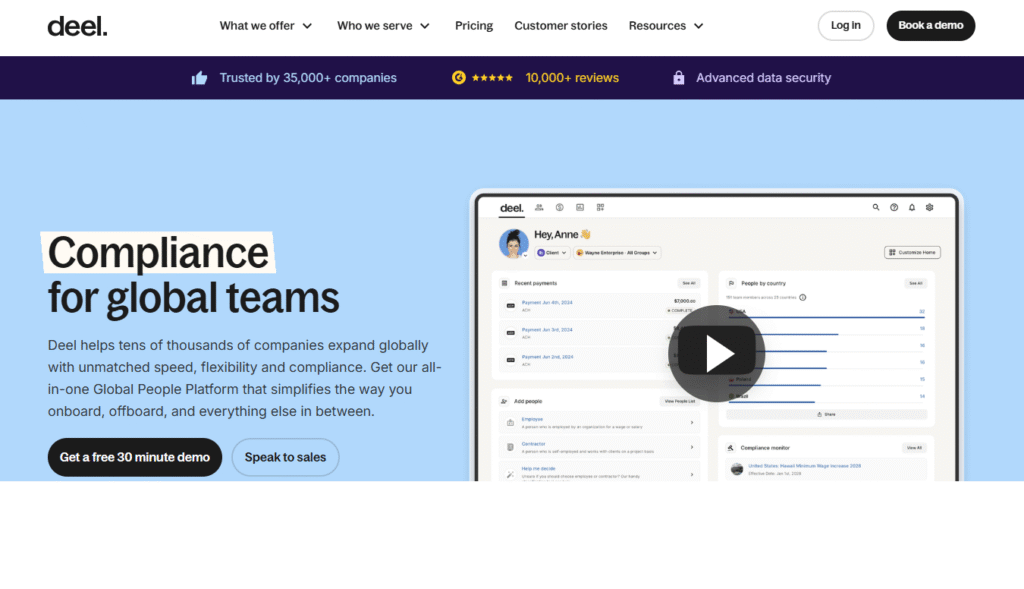1024x589 pixels.
Task: Go to the Pricing page
Action: [x=473, y=26]
